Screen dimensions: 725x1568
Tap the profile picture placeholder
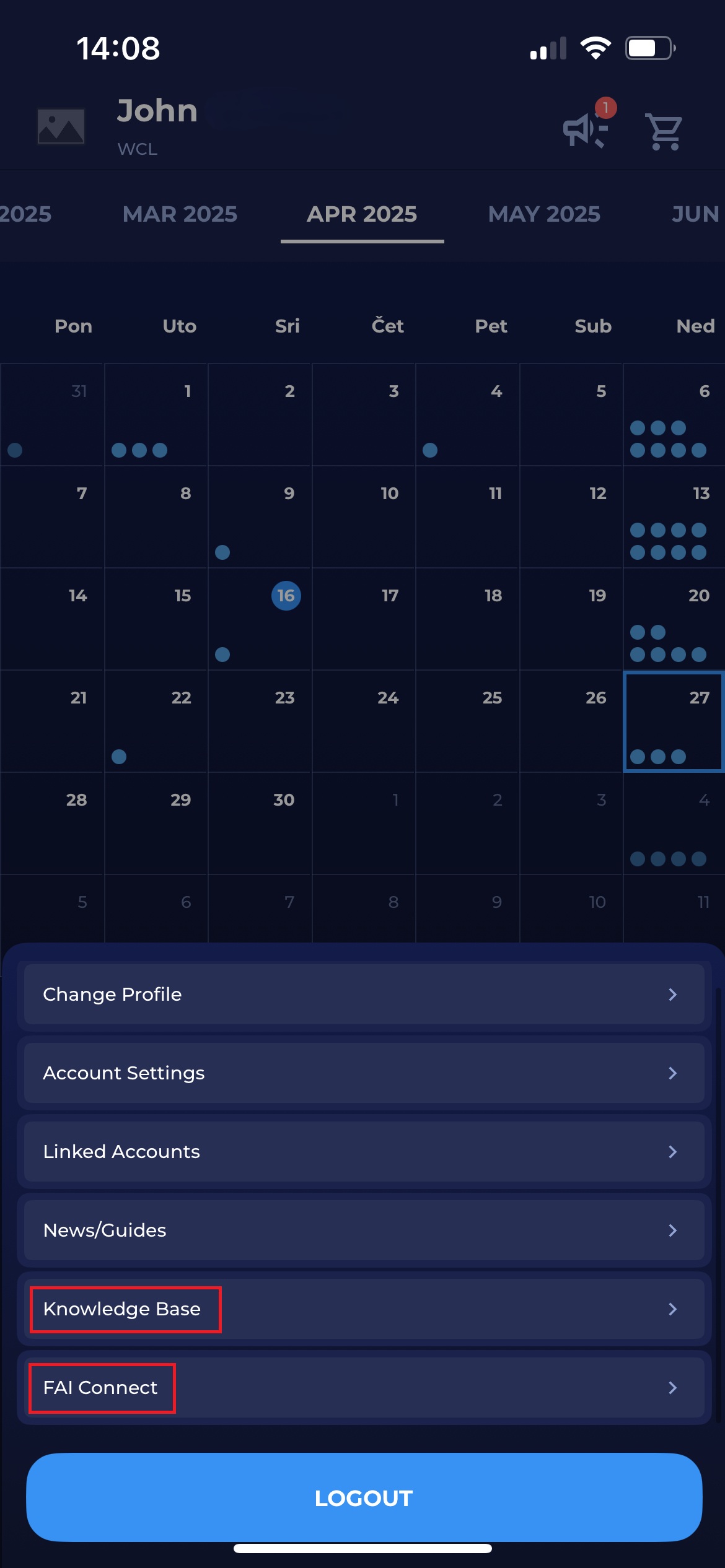[x=61, y=127]
